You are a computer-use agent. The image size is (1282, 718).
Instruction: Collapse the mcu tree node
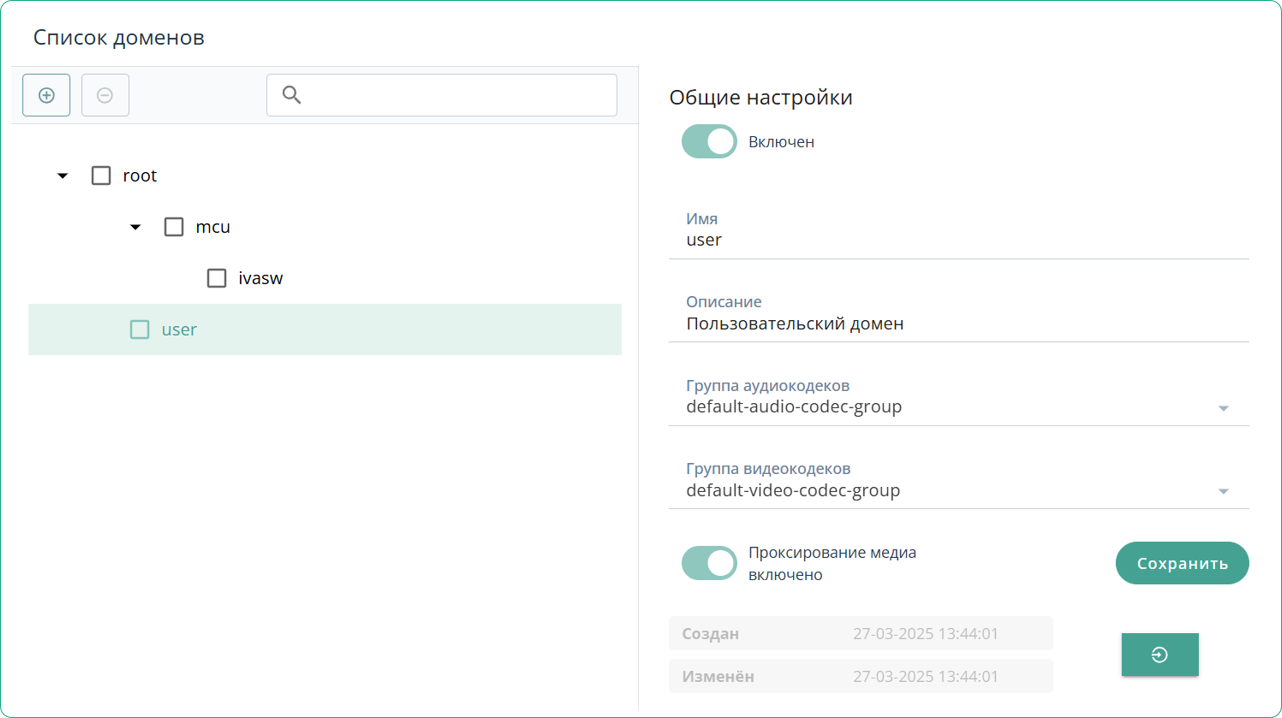click(136, 227)
